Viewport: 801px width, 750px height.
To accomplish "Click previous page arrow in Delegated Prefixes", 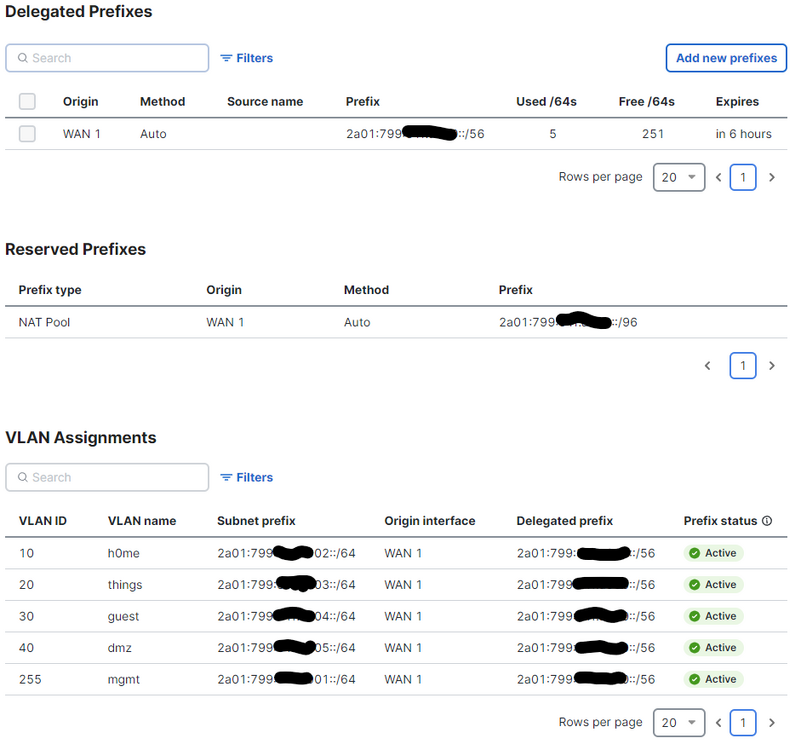I will pyautogui.click(x=718, y=178).
